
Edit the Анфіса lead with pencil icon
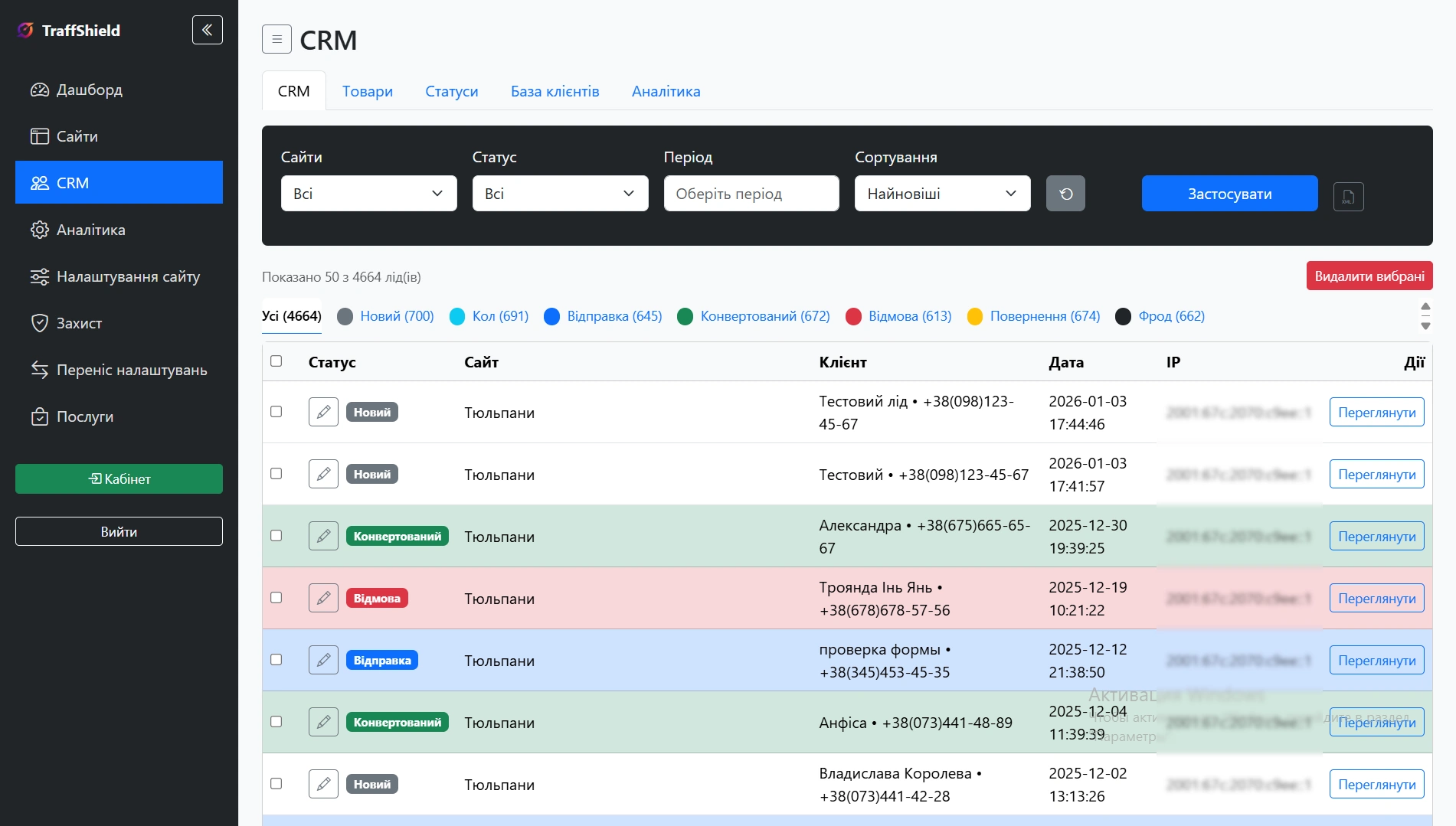[323, 722]
